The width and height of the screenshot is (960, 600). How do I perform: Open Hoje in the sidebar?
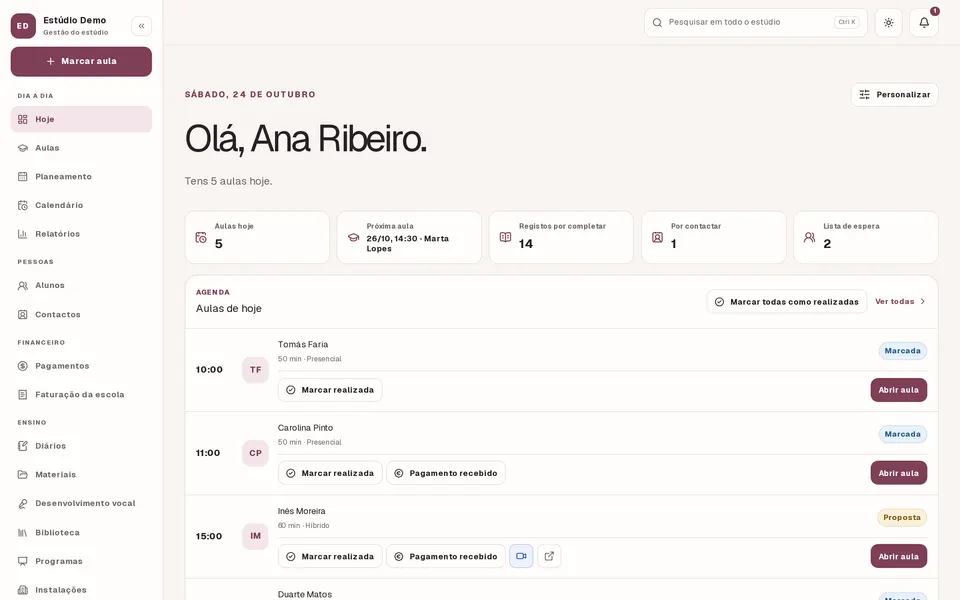coord(81,119)
